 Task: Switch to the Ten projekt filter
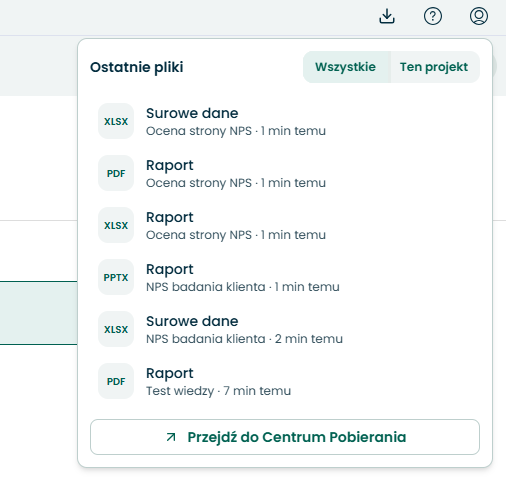(x=434, y=67)
